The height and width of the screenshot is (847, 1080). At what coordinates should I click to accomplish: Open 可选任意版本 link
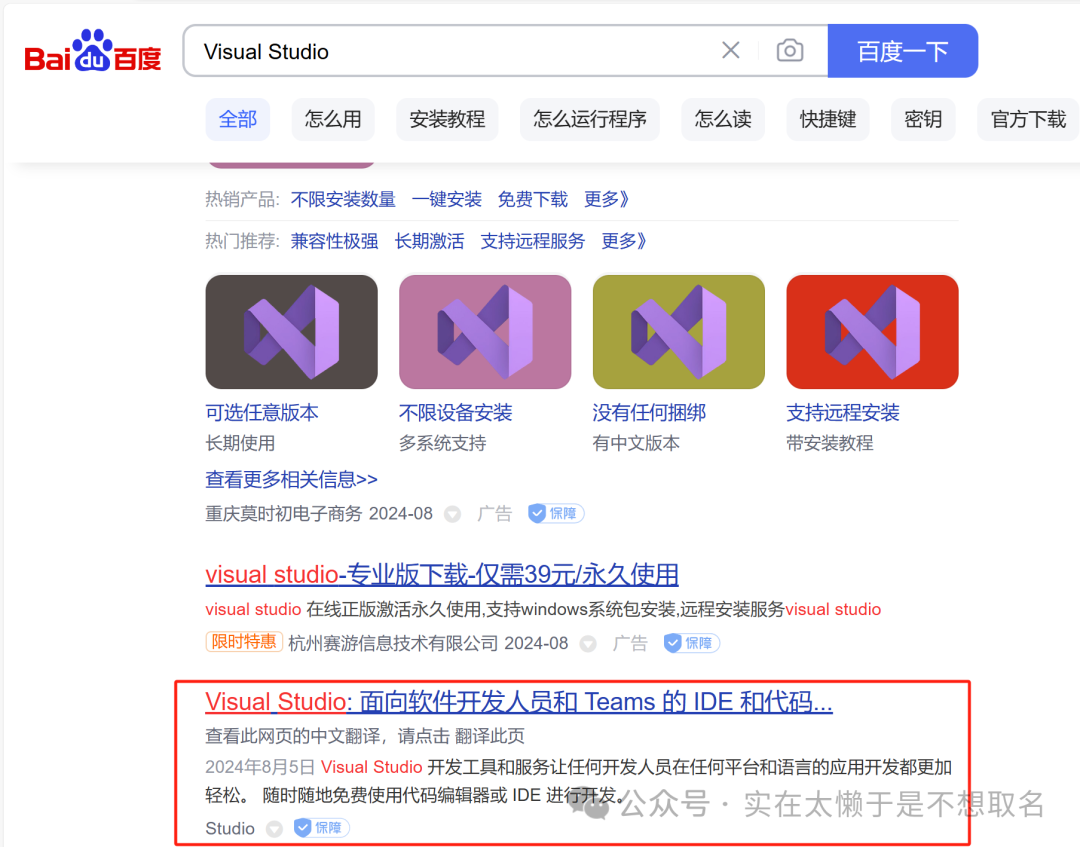click(x=262, y=412)
